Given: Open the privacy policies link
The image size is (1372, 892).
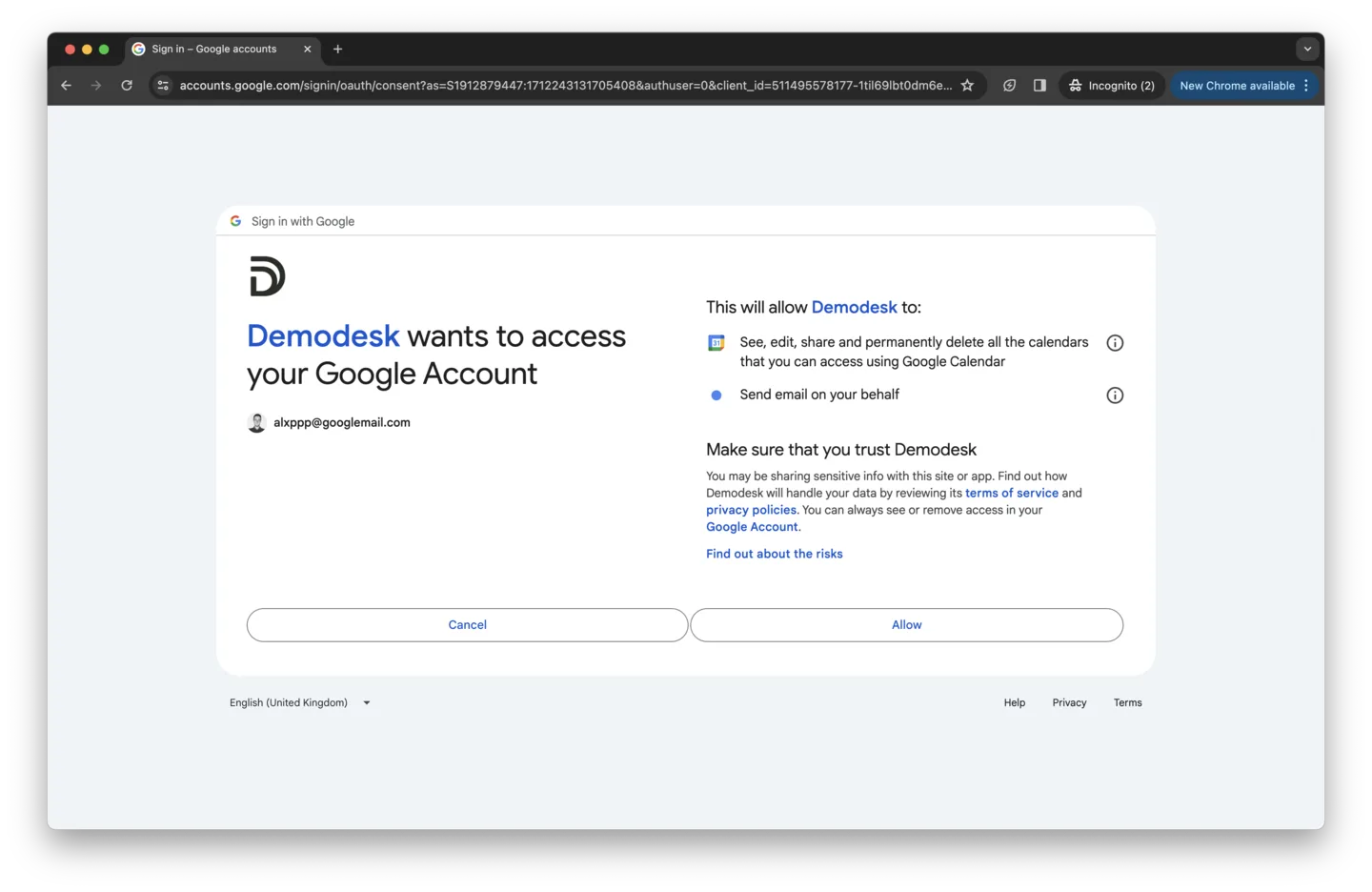Looking at the screenshot, I should point(751,511).
